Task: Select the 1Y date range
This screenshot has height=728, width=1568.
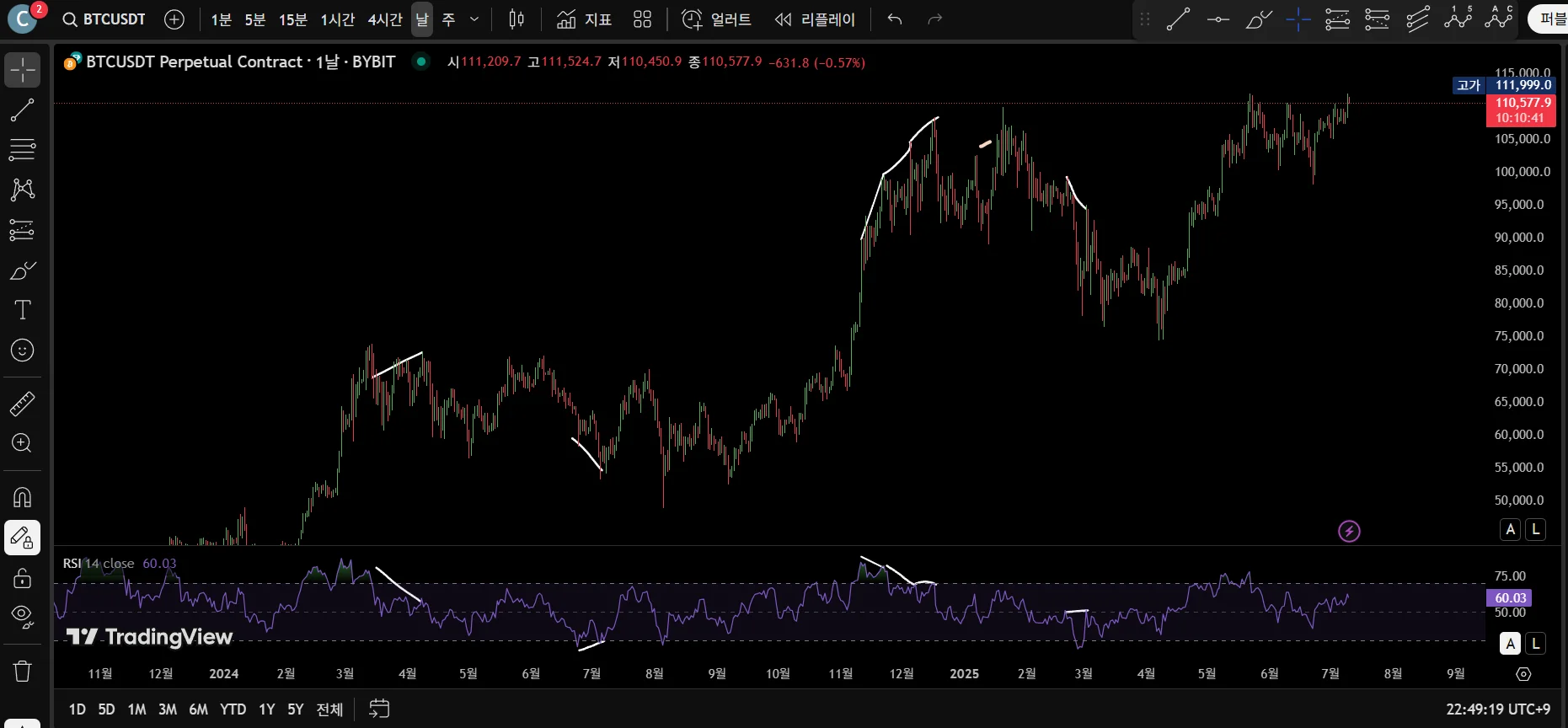Action: [266, 709]
